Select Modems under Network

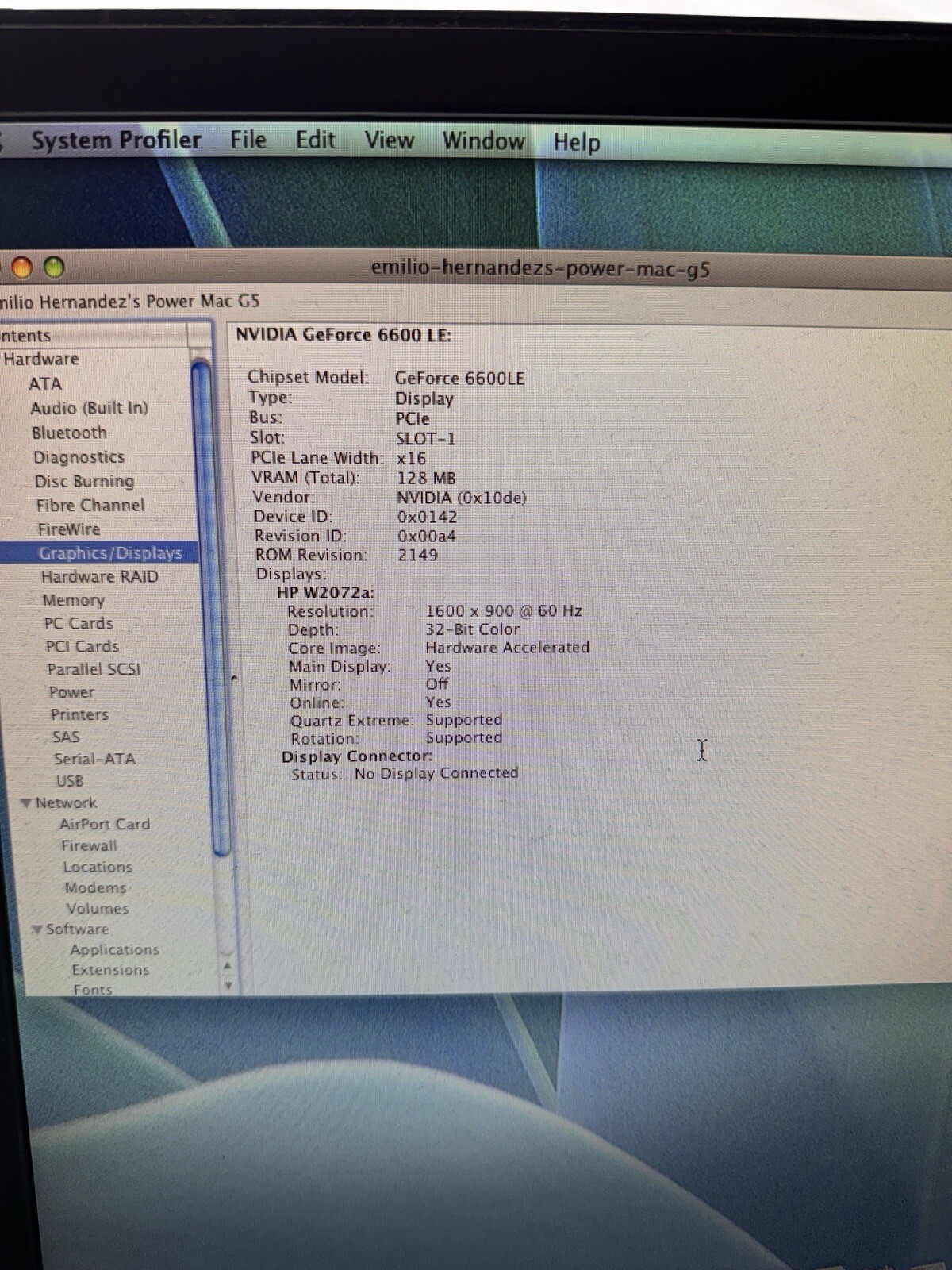95,887
